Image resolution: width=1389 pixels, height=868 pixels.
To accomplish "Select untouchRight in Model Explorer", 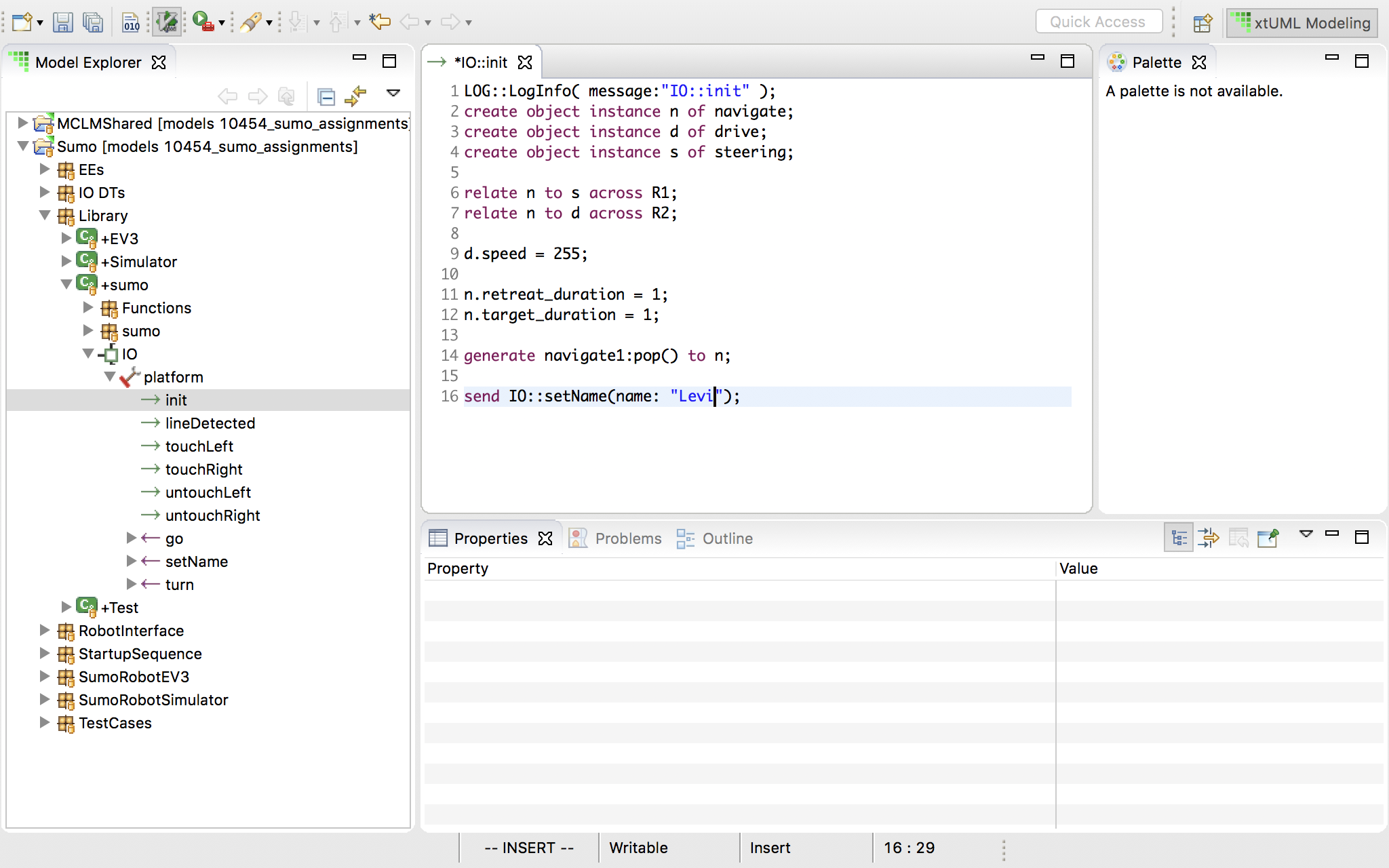I will pos(213,515).
